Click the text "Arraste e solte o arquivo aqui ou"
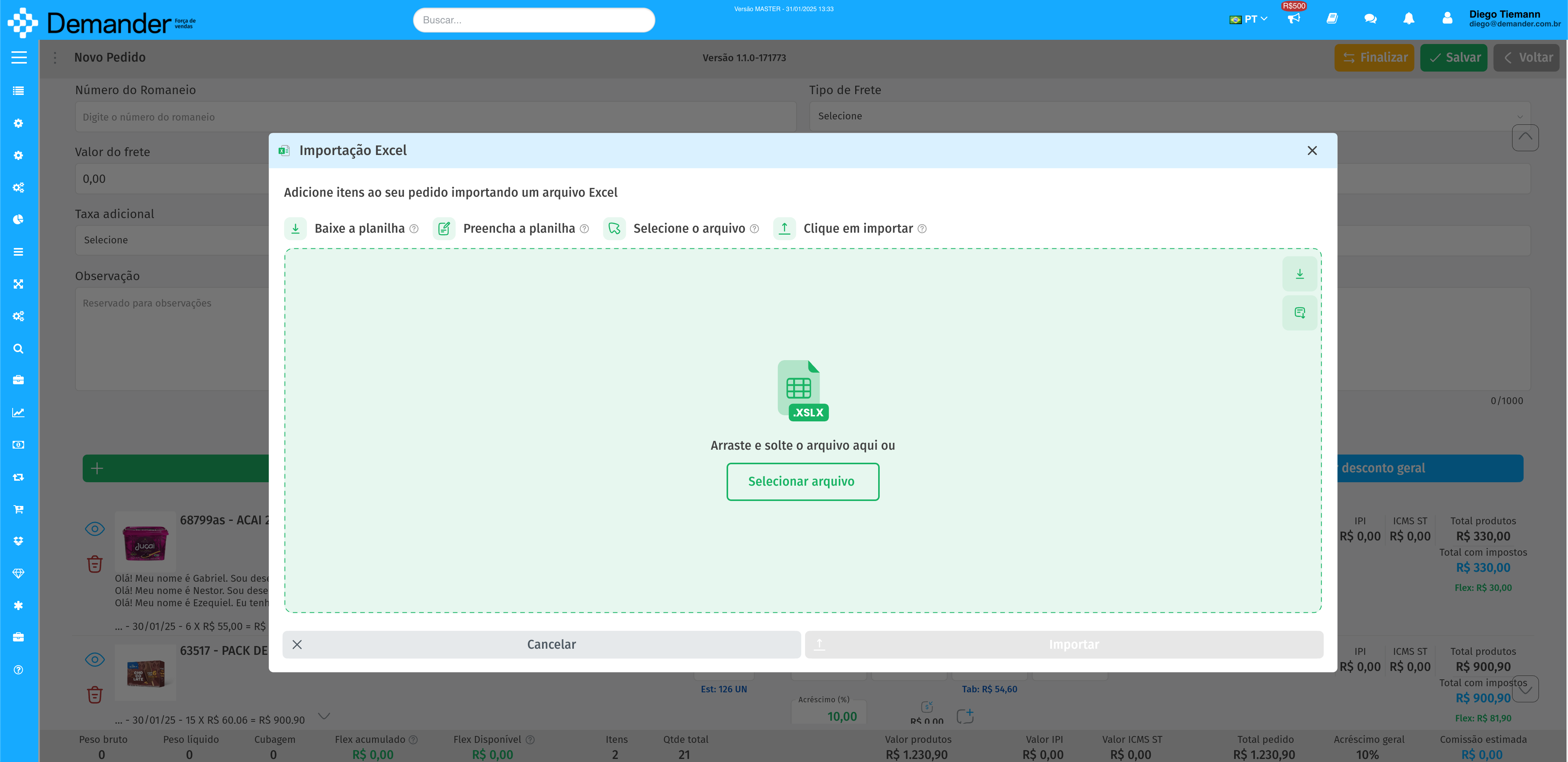 click(802, 445)
